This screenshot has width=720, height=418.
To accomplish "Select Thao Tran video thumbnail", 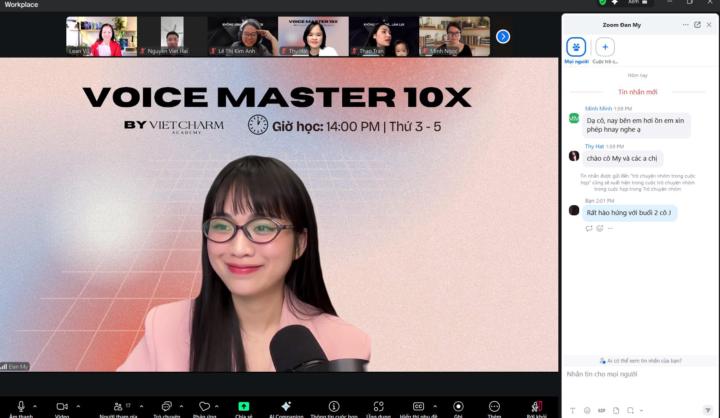I will click(x=384, y=36).
